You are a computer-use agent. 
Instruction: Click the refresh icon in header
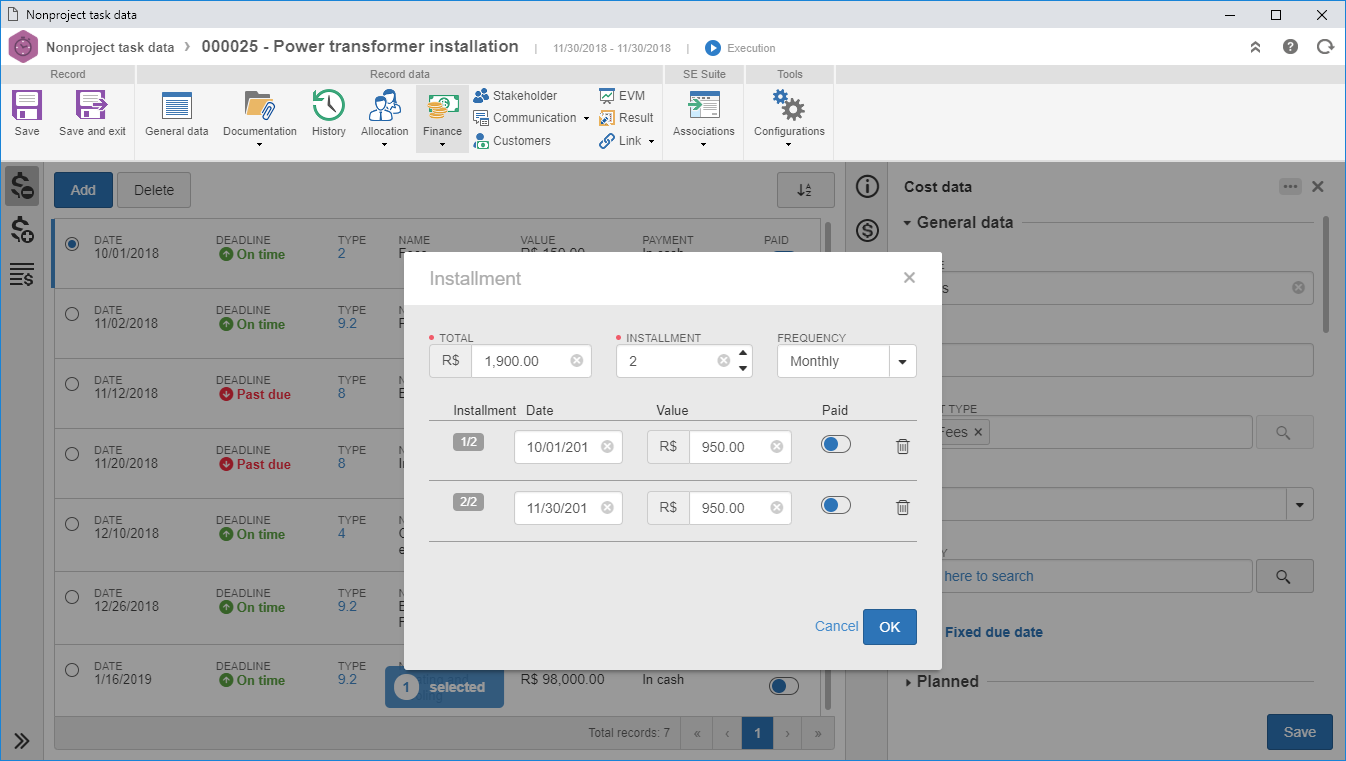(x=1325, y=47)
